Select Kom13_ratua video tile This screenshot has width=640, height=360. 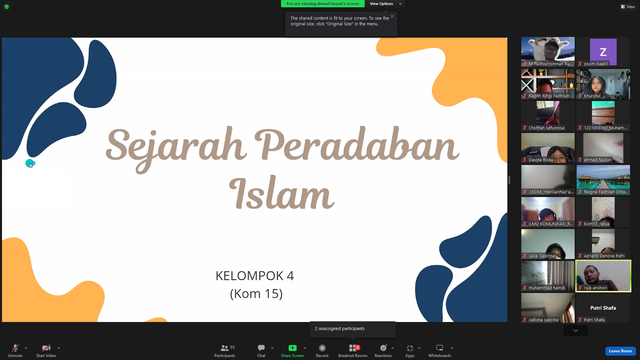pos(603,212)
